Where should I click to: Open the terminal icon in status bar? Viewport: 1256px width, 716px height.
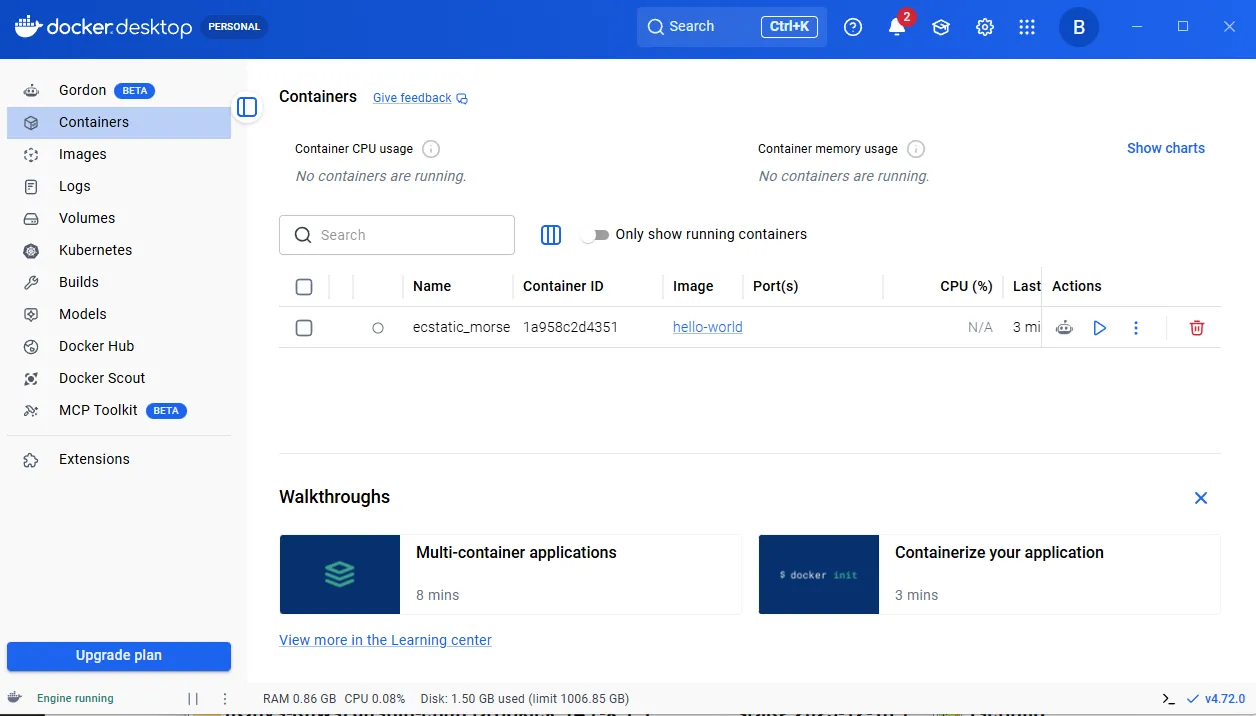coord(1168,699)
